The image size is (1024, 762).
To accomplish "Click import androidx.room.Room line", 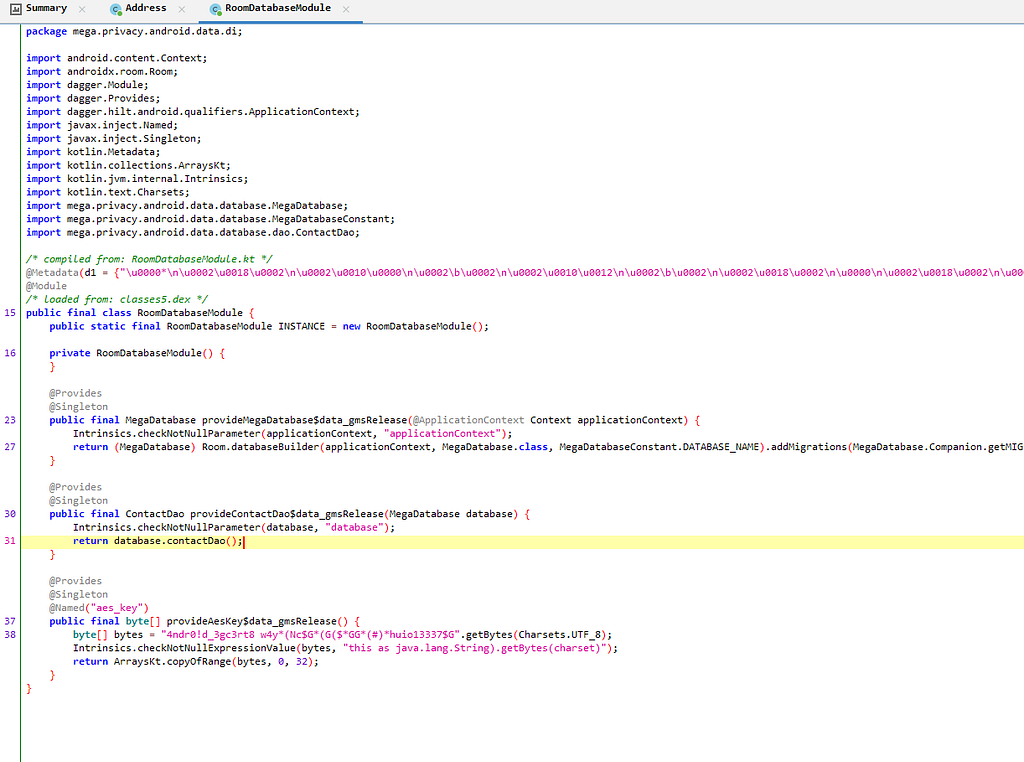I will point(102,72).
